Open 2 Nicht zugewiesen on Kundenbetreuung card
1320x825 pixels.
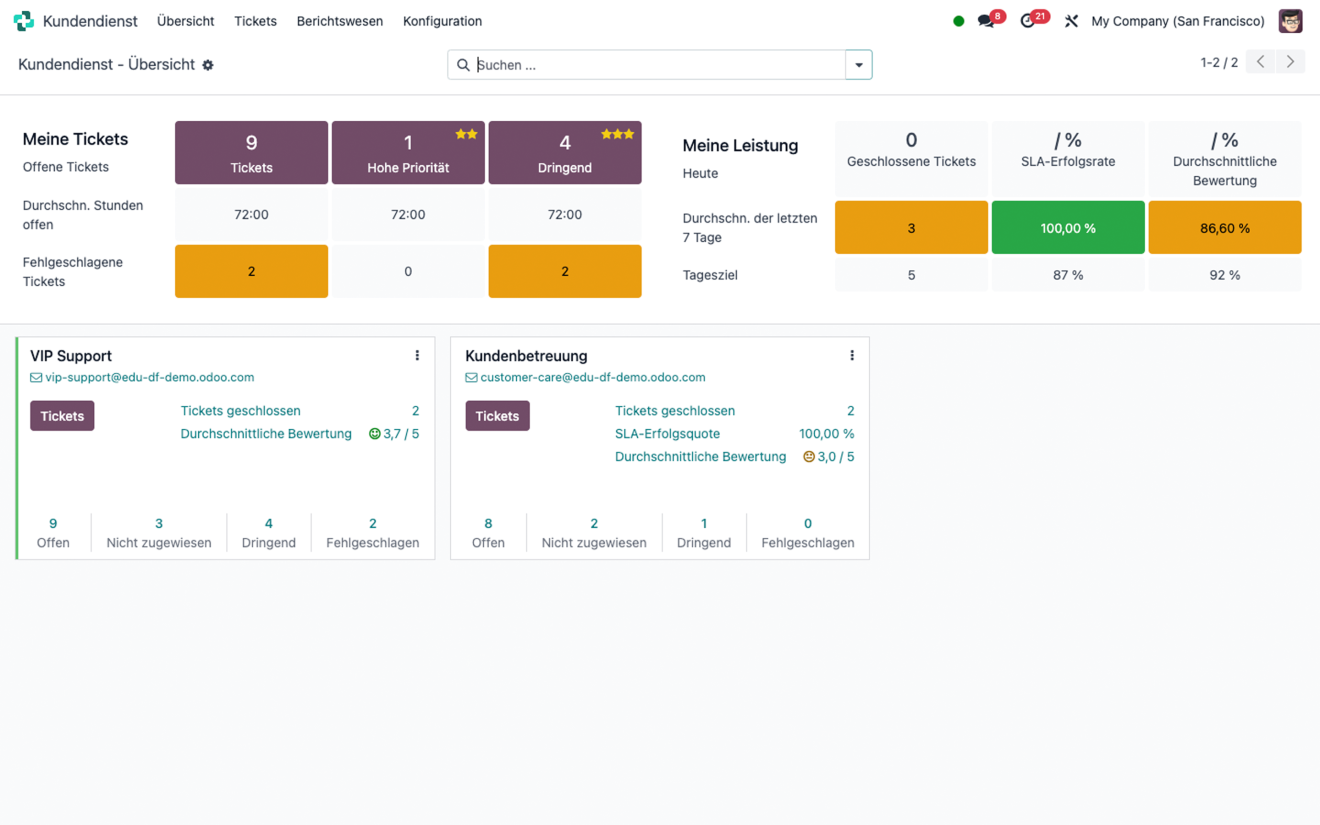pyautogui.click(x=594, y=533)
